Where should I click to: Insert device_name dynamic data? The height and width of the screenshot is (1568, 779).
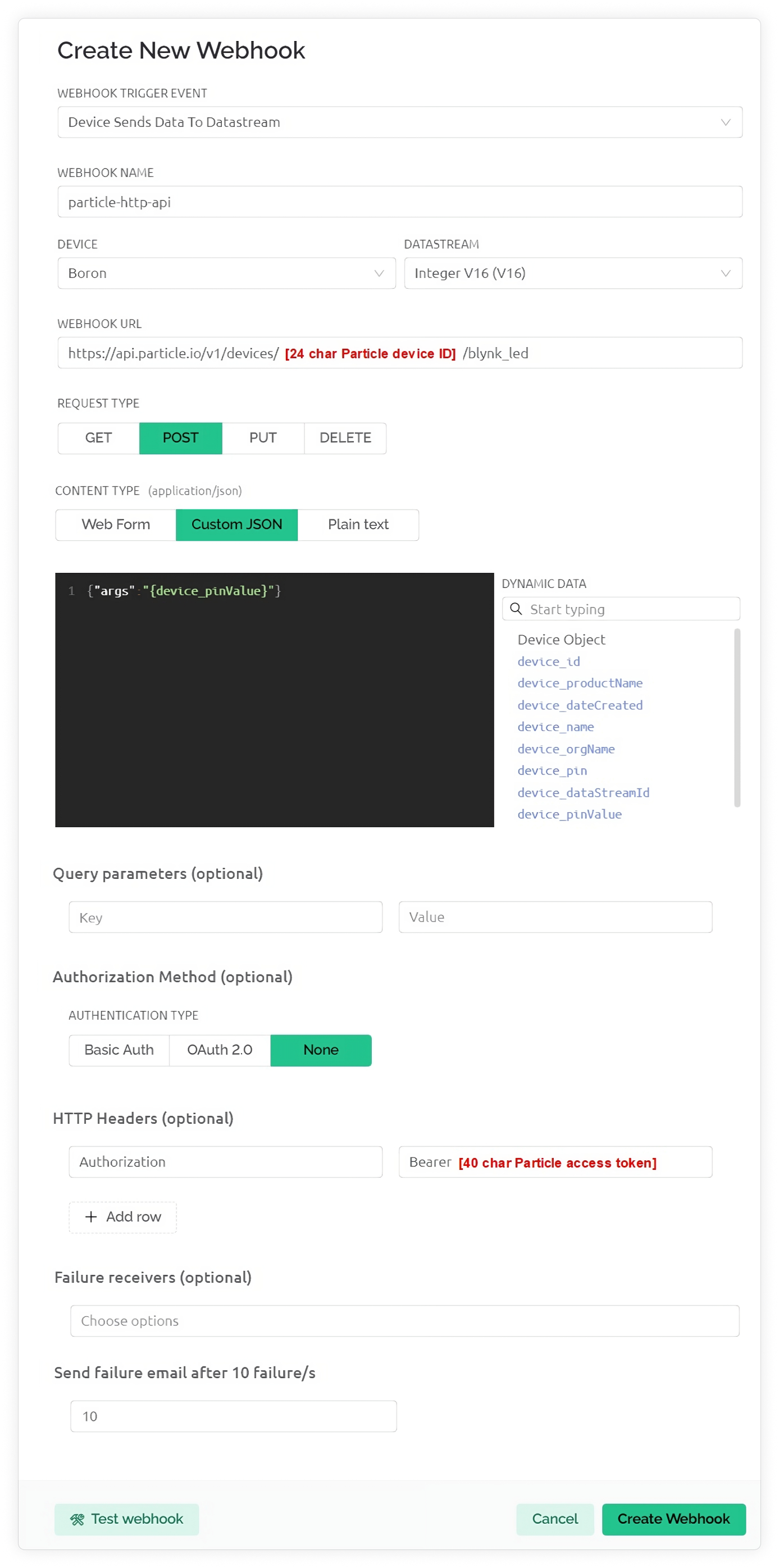click(x=555, y=727)
